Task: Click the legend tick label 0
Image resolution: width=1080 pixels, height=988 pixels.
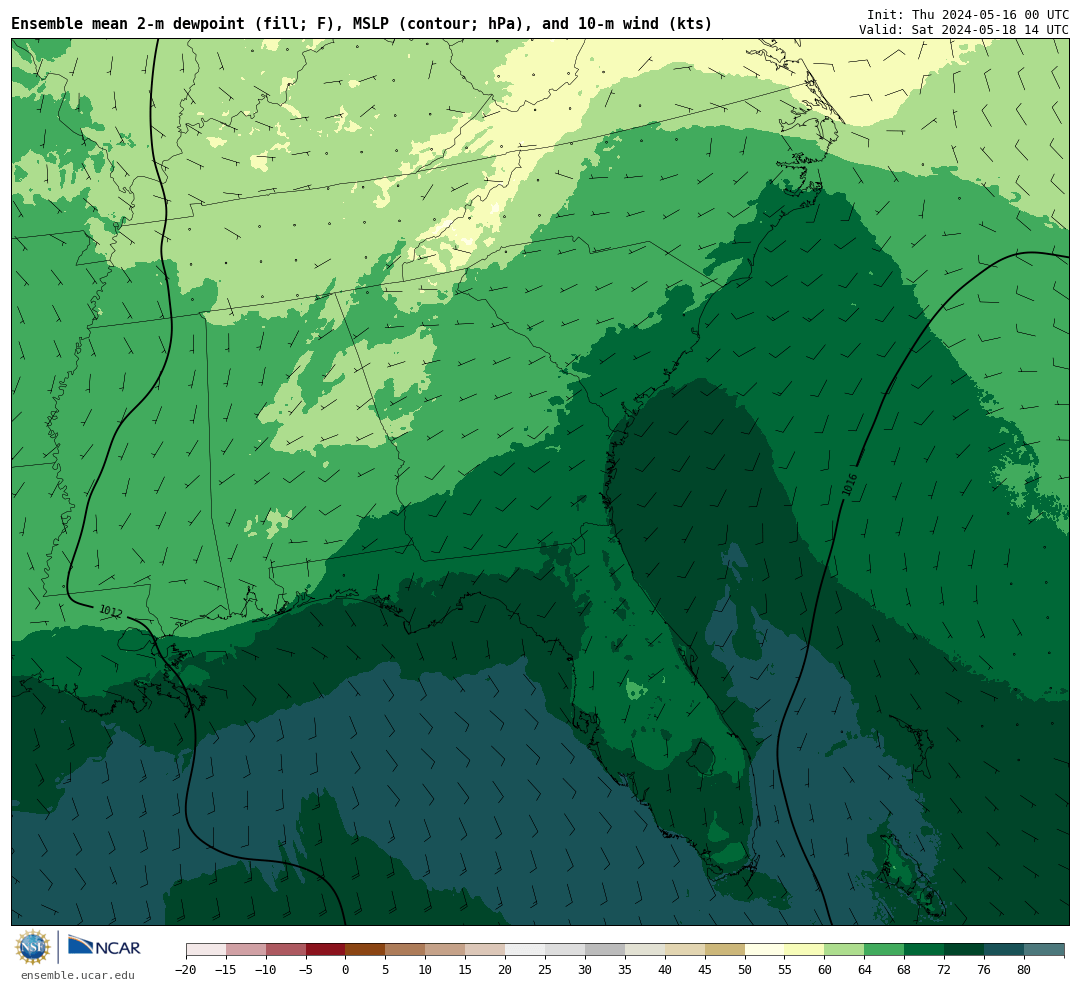Action: point(346,970)
